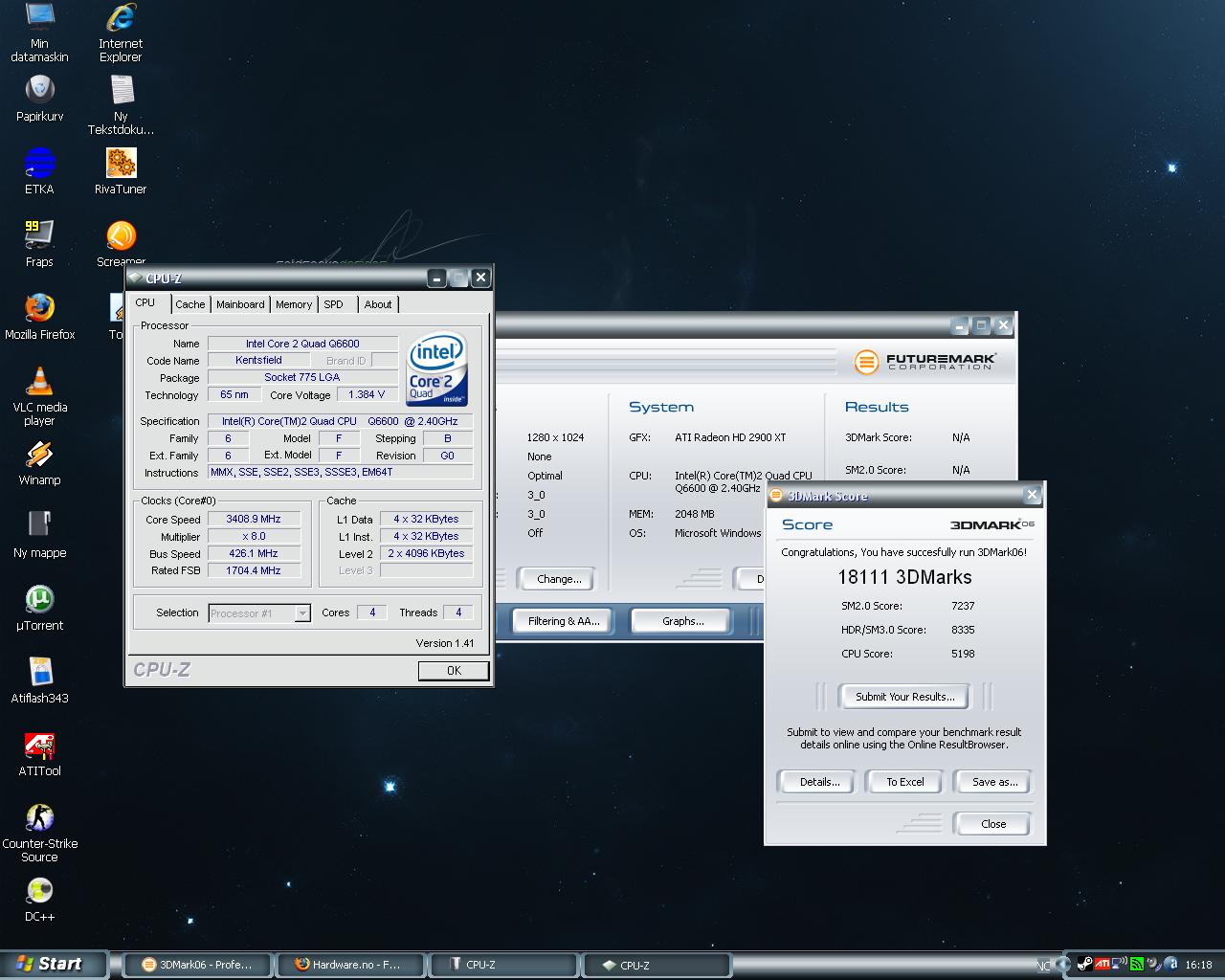Open the Processor #1 selection dropdown
The height and width of the screenshot is (980, 1225).
click(259, 613)
